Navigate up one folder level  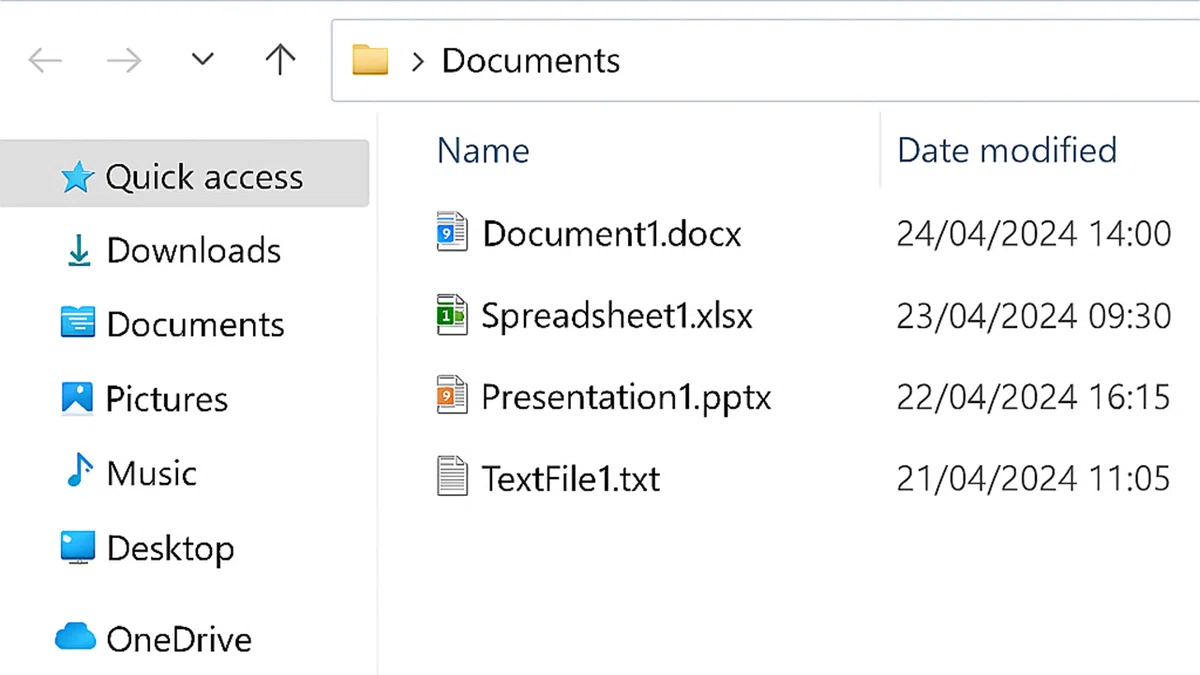280,60
